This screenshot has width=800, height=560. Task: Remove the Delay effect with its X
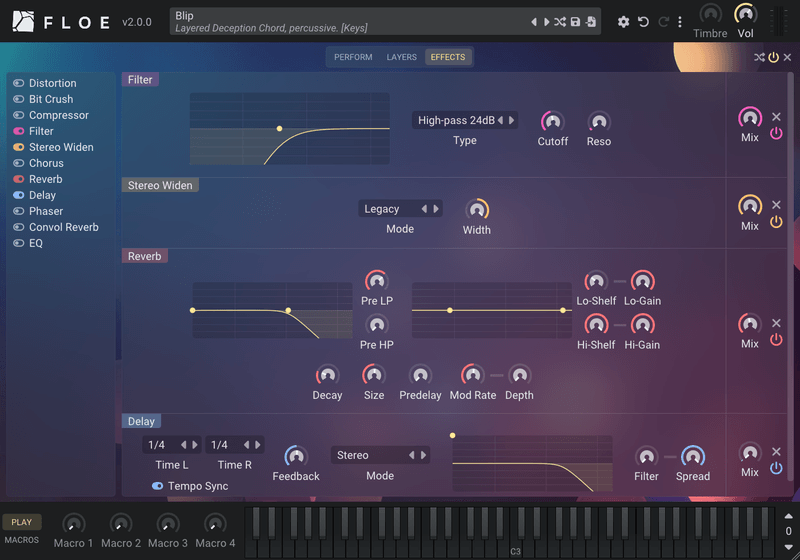click(x=776, y=451)
